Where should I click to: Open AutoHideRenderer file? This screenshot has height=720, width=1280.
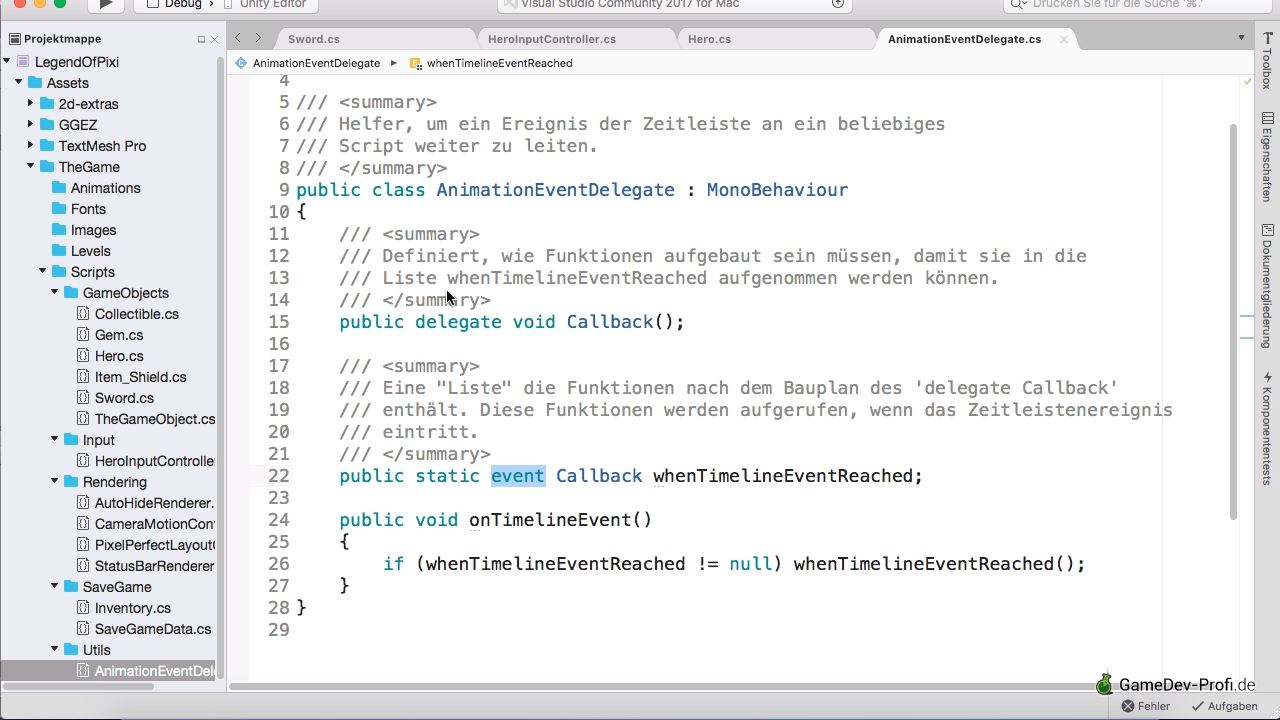[x=154, y=503]
